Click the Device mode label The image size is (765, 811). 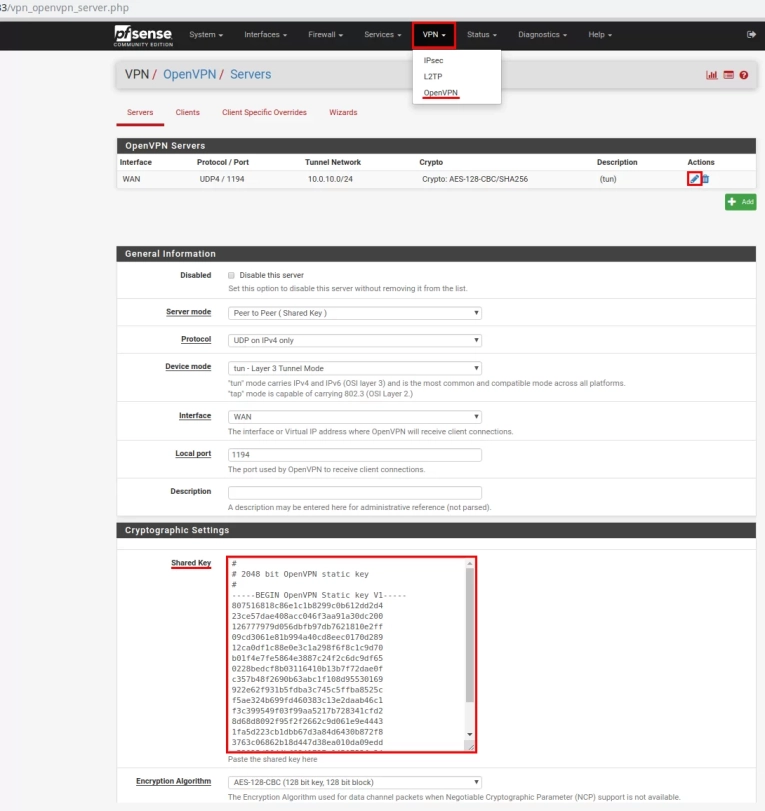[x=188, y=366]
